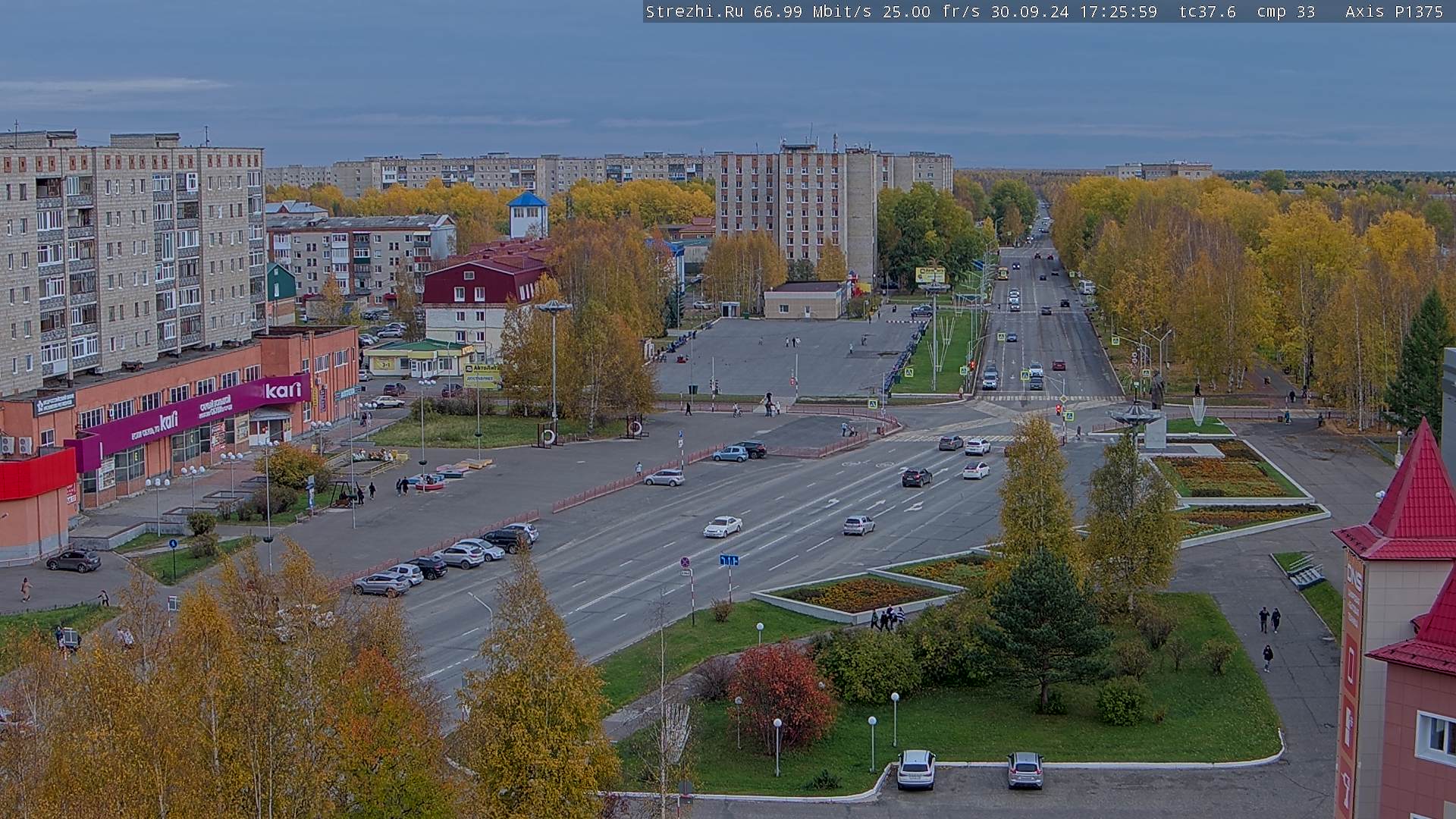Click the 66.99 Mbit/s bitrate readout

tap(813, 11)
